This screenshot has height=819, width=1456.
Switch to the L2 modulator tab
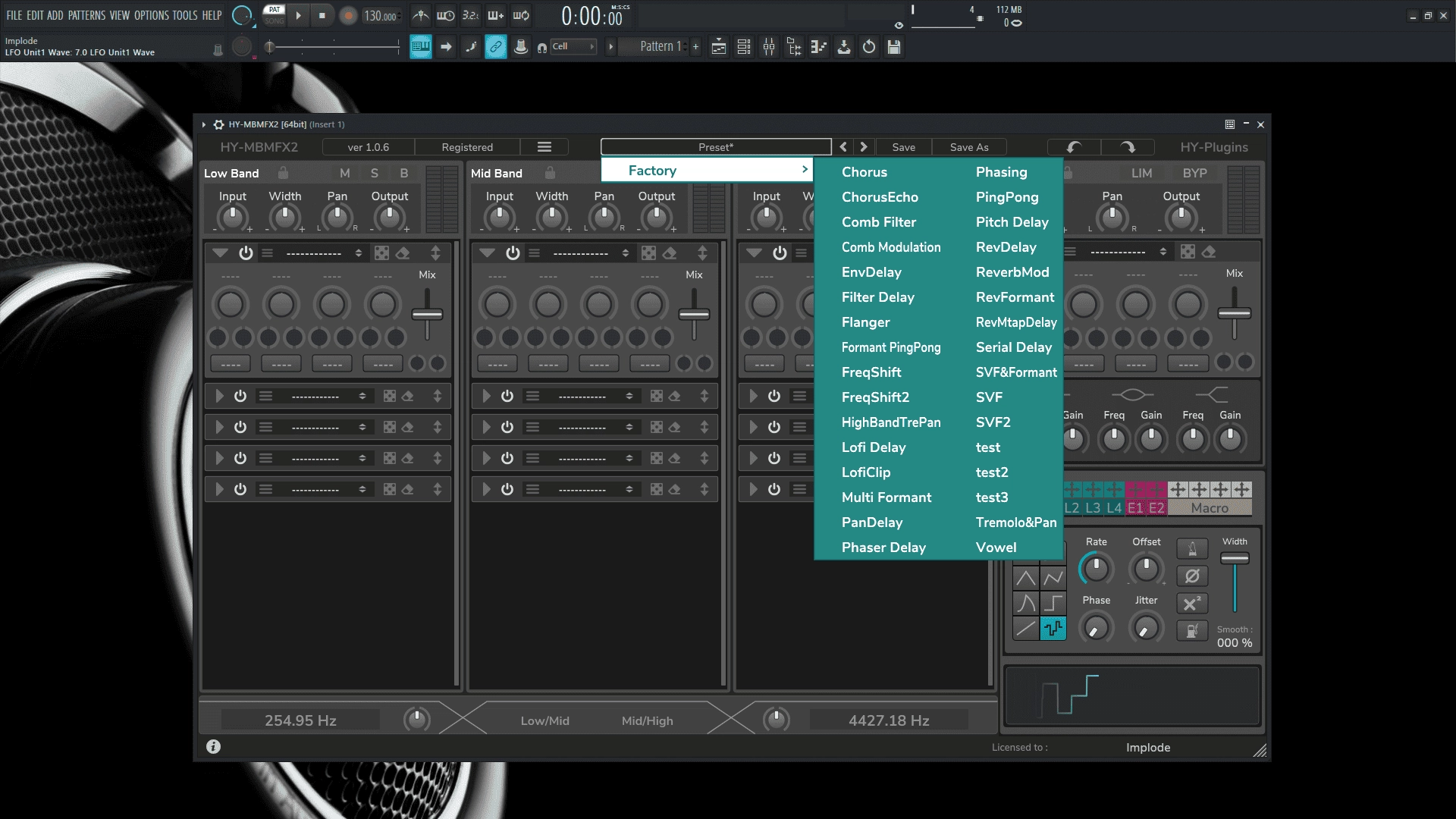coord(1072,508)
